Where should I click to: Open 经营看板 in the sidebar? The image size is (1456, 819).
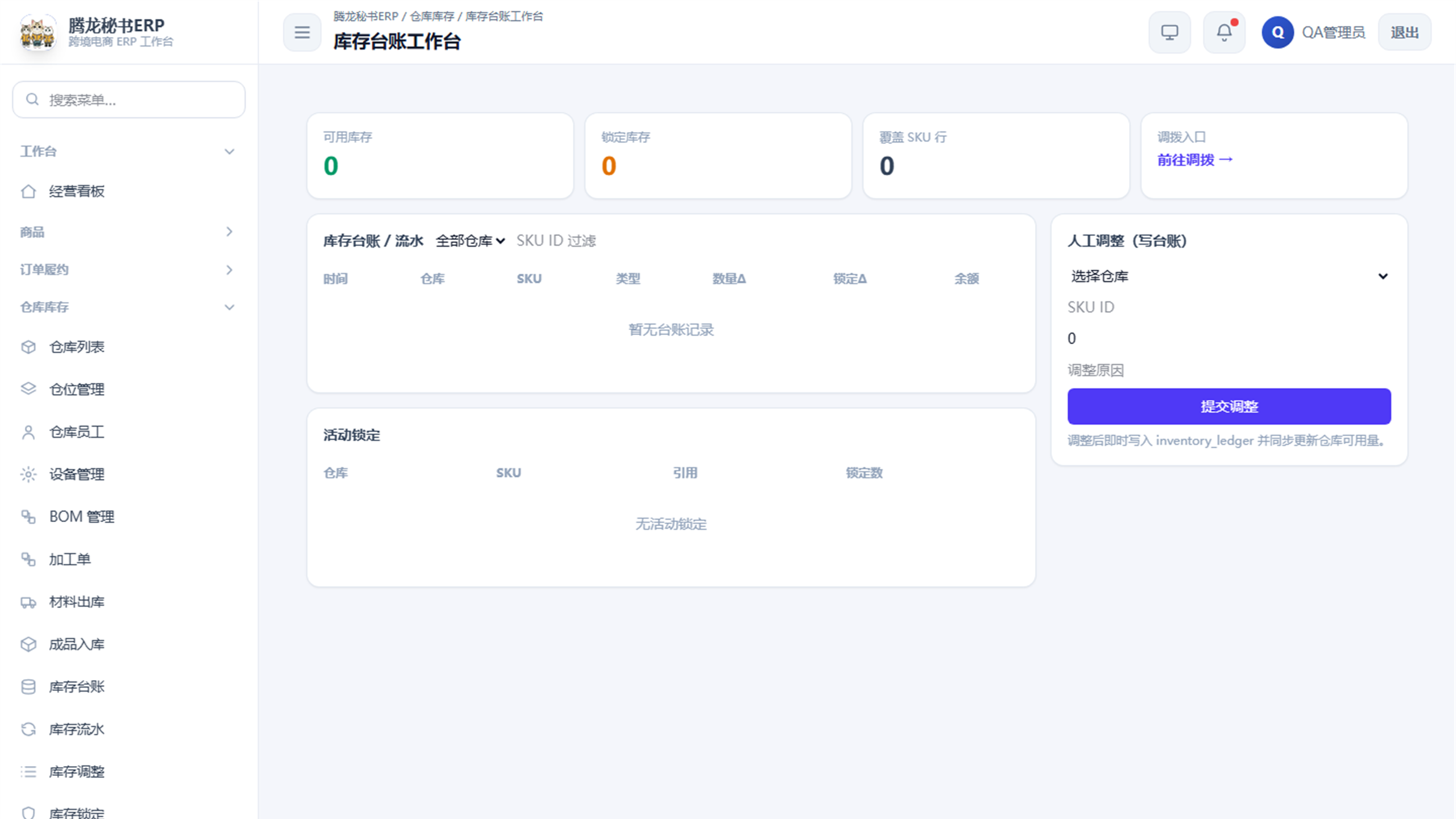129,191
